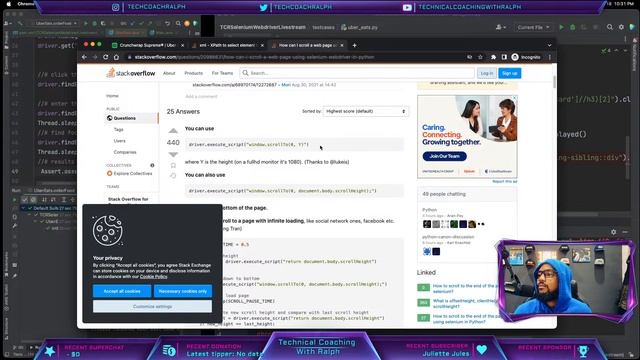The width and height of the screenshot is (640, 360).
Task: Hide the Run panel with minimize icon
Action: tap(625, 232)
